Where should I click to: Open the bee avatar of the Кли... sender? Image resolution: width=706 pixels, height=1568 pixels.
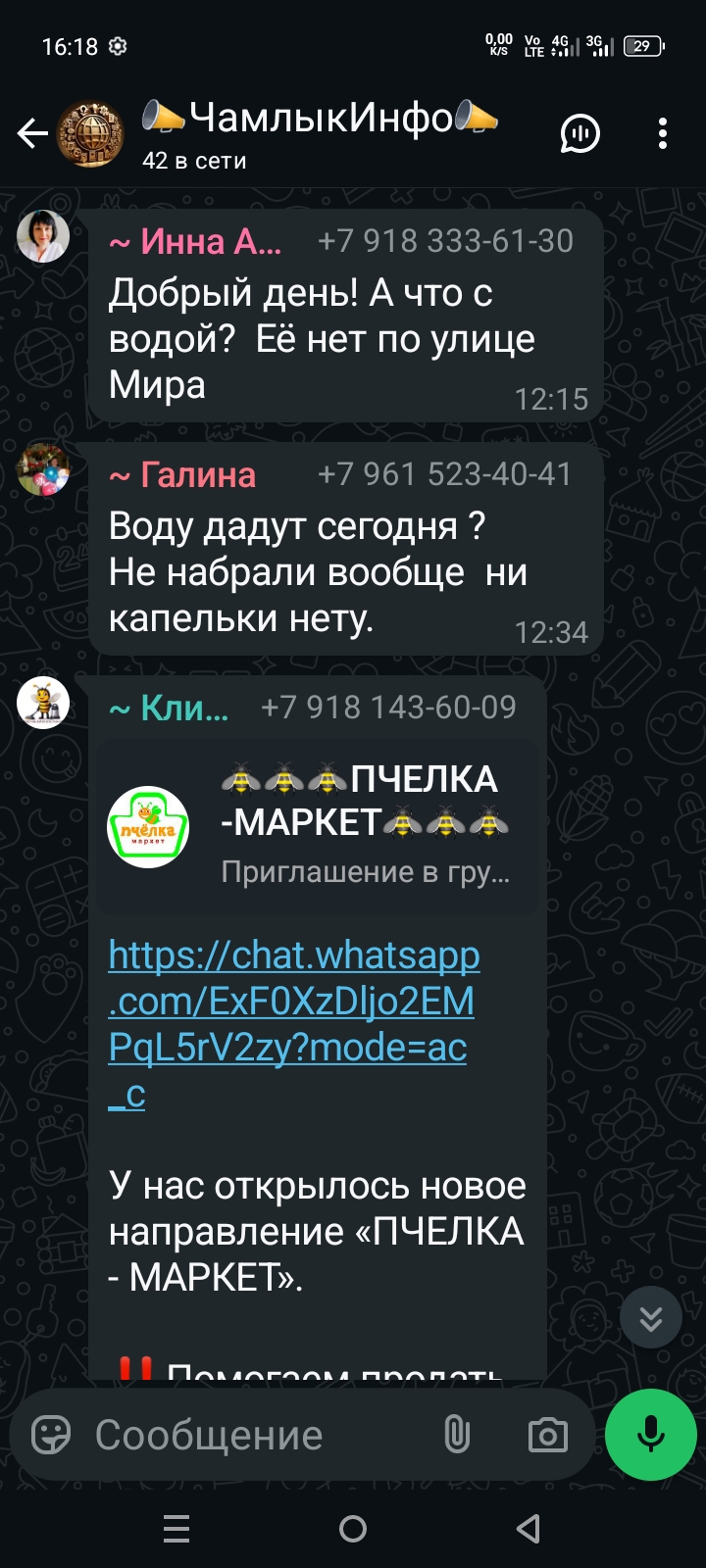[43, 703]
